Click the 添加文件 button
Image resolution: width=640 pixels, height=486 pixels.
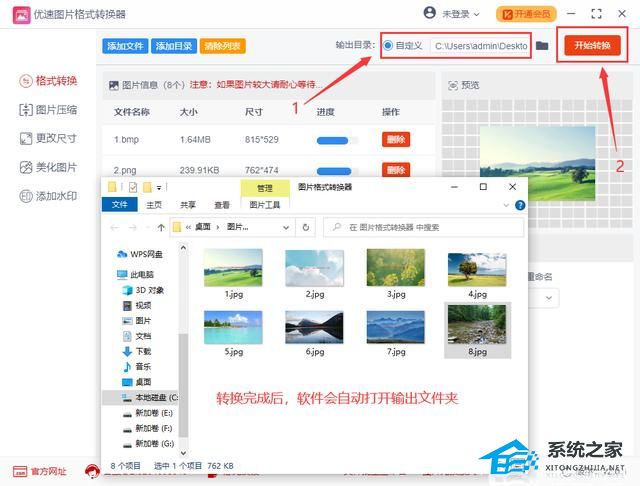point(125,46)
